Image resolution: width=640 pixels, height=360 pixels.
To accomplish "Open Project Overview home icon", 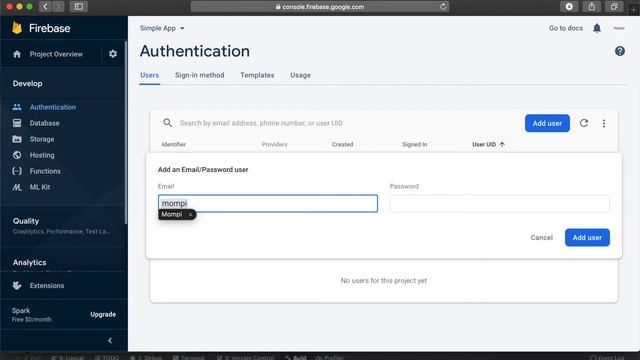I will [17, 54].
